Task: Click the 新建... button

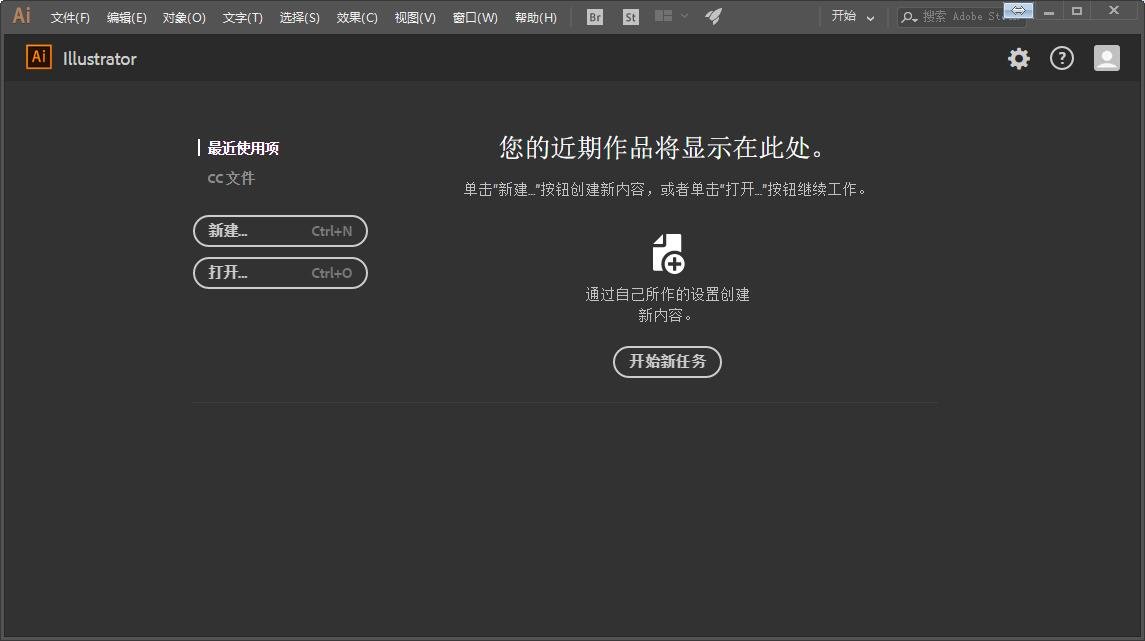Action: point(280,231)
